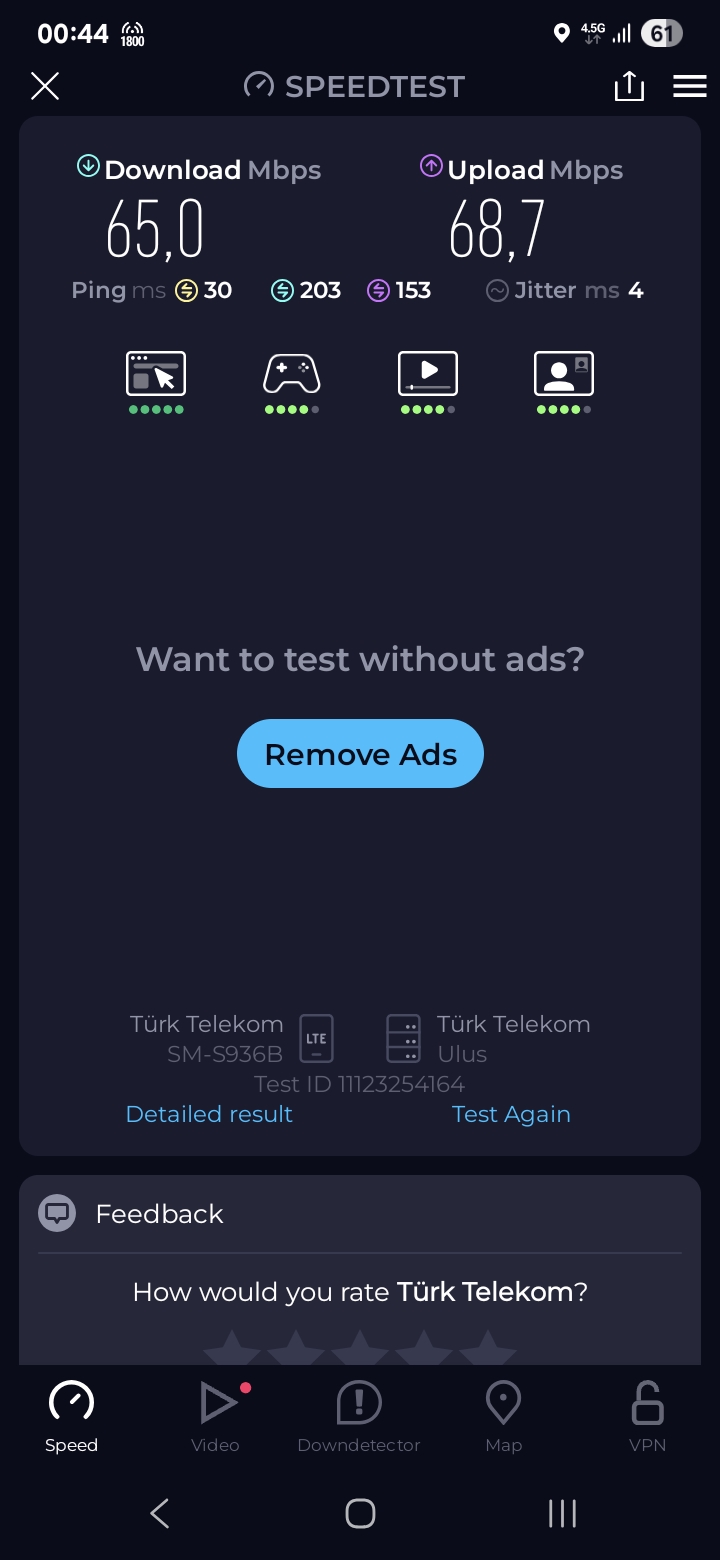
Task: Switch to the Video tab
Action: click(x=216, y=1417)
